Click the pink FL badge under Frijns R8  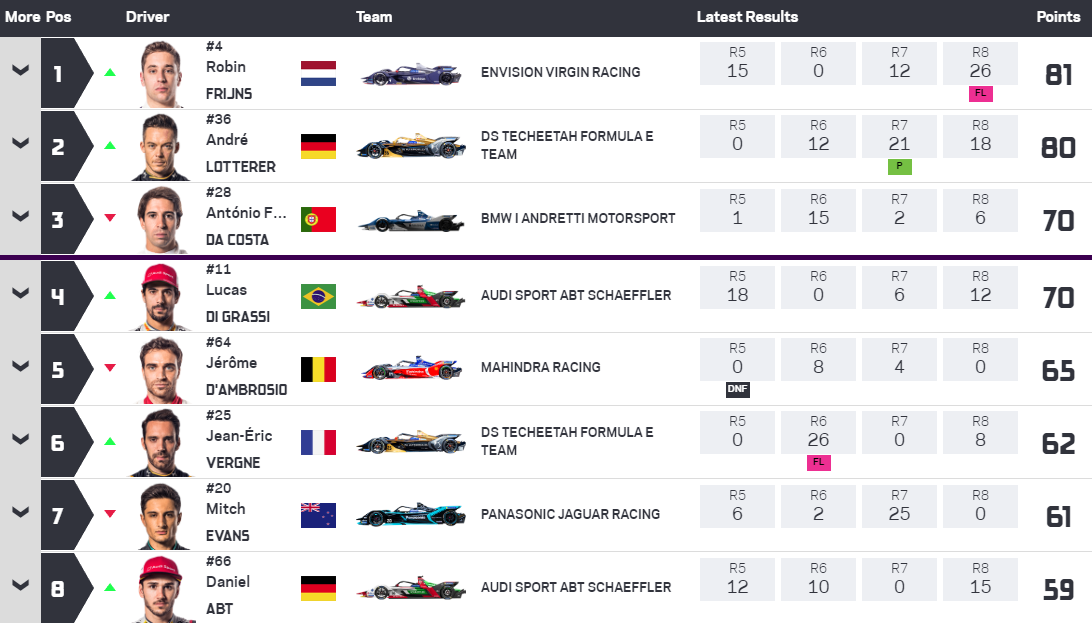980,93
